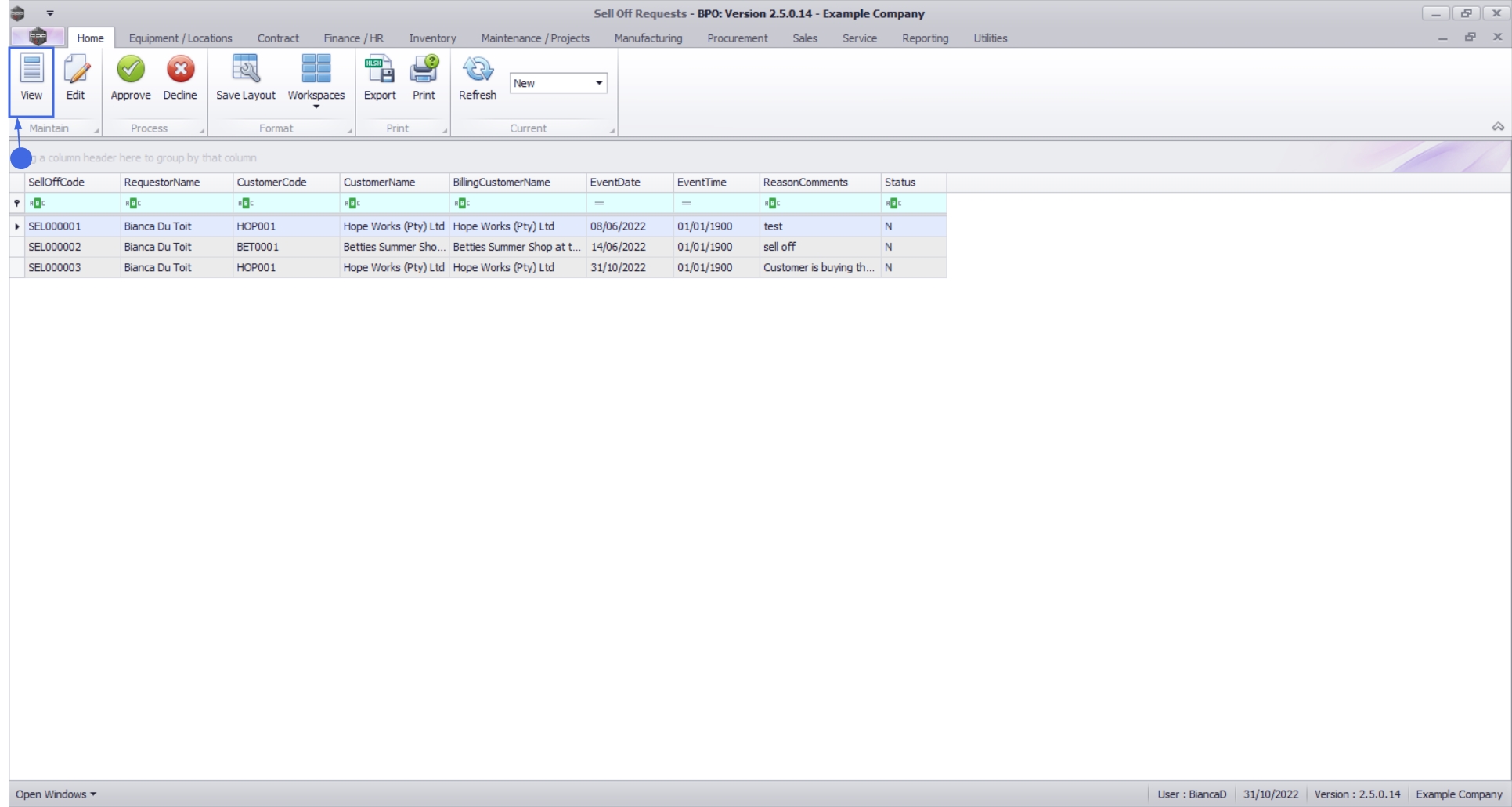The width and height of the screenshot is (1512, 807).
Task: Open the Inventory tab
Action: point(432,38)
